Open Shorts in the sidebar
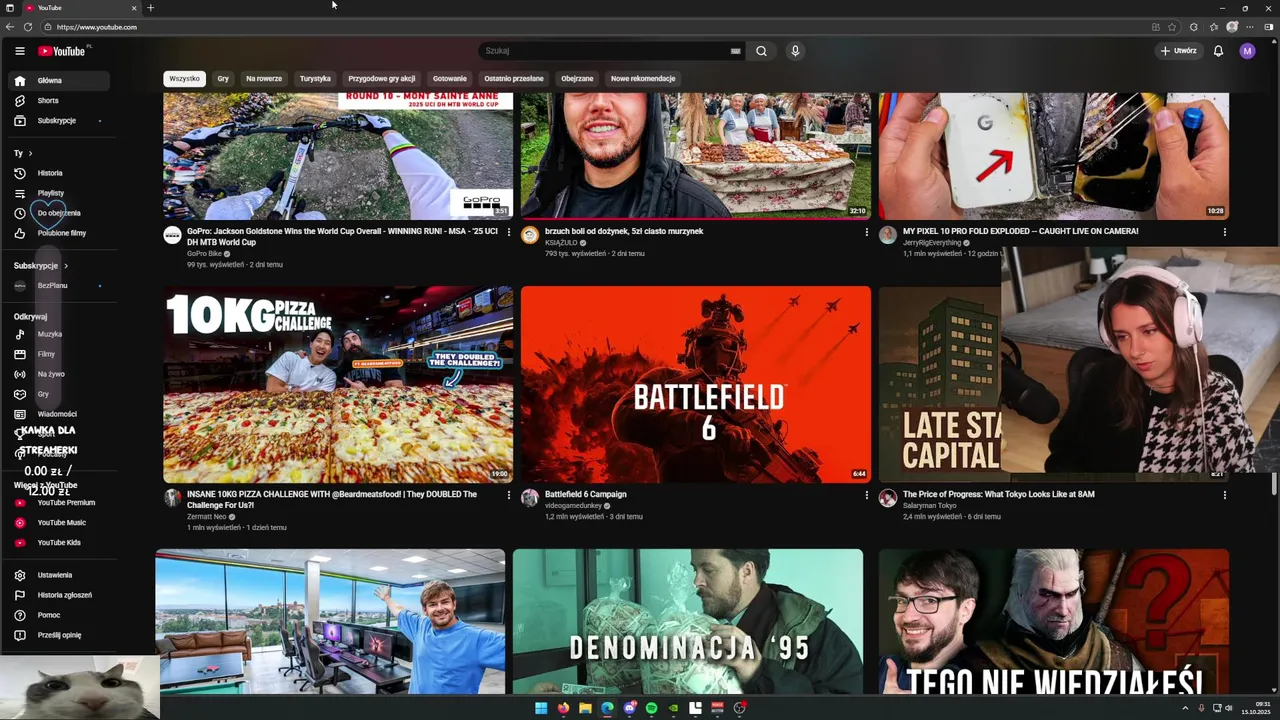Viewport: 1280px width, 720px height. 59,101
